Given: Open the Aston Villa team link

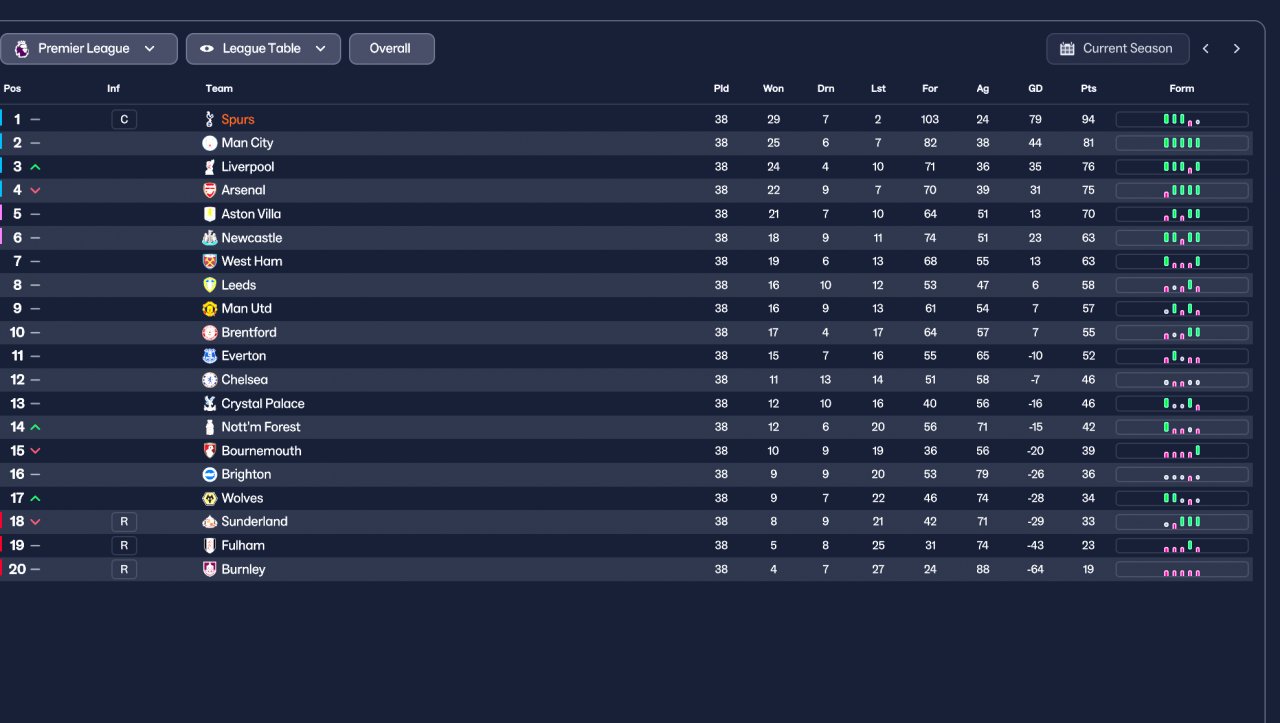Looking at the screenshot, I should point(251,214).
